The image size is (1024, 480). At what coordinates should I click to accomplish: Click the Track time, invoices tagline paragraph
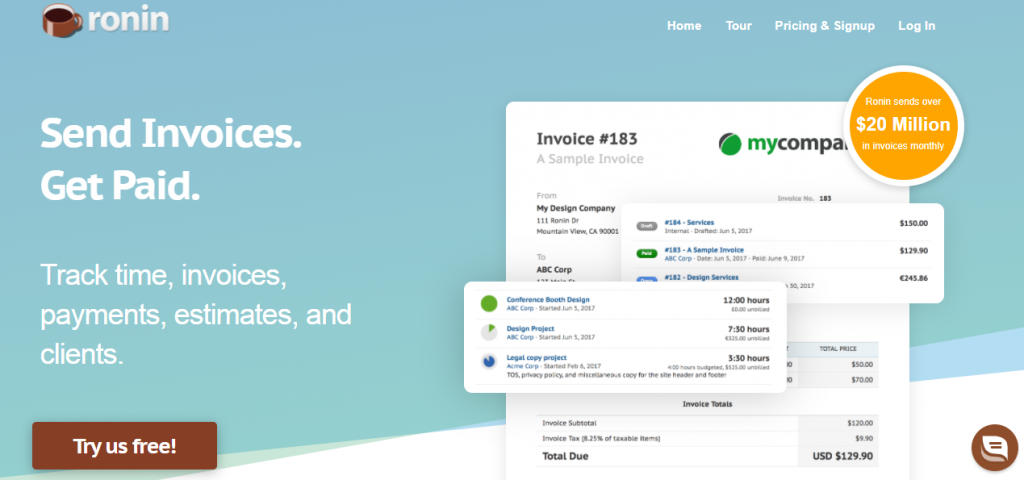pyautogui.click(x=196, y=314)
